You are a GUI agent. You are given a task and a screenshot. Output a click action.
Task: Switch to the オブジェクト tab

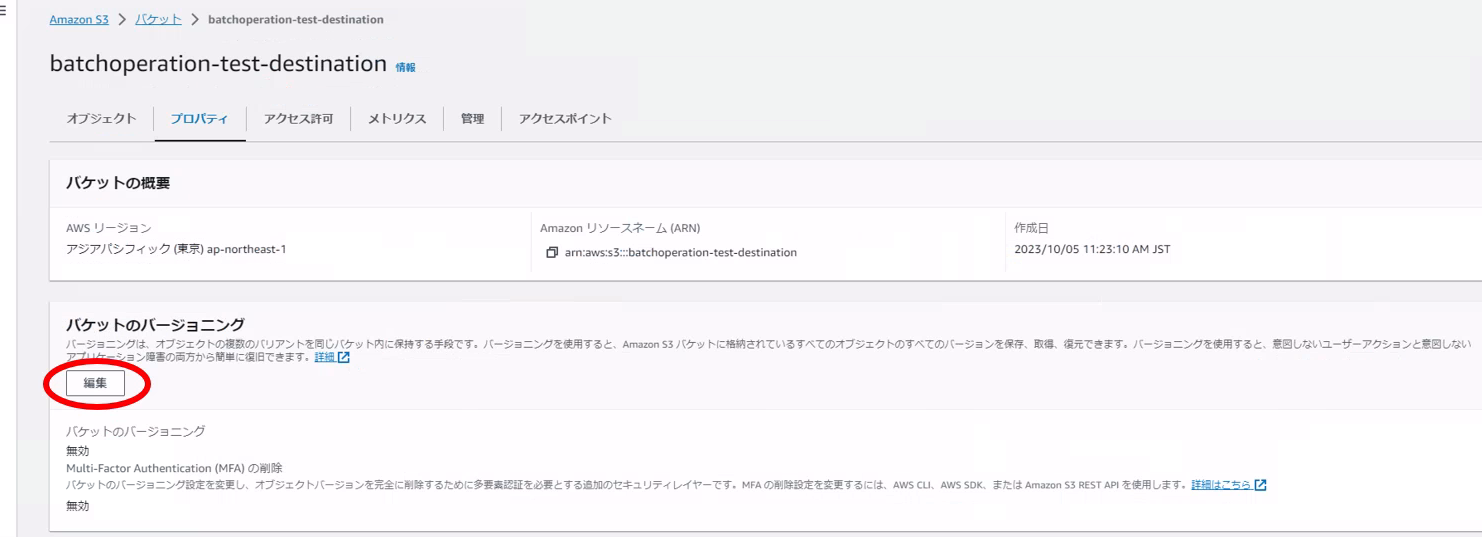102,119
